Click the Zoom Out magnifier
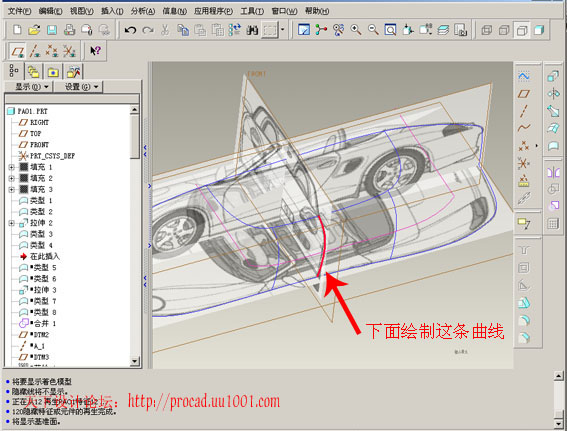Image resolution: width=567 pixels, height=431 pixels. pos(373,29)
